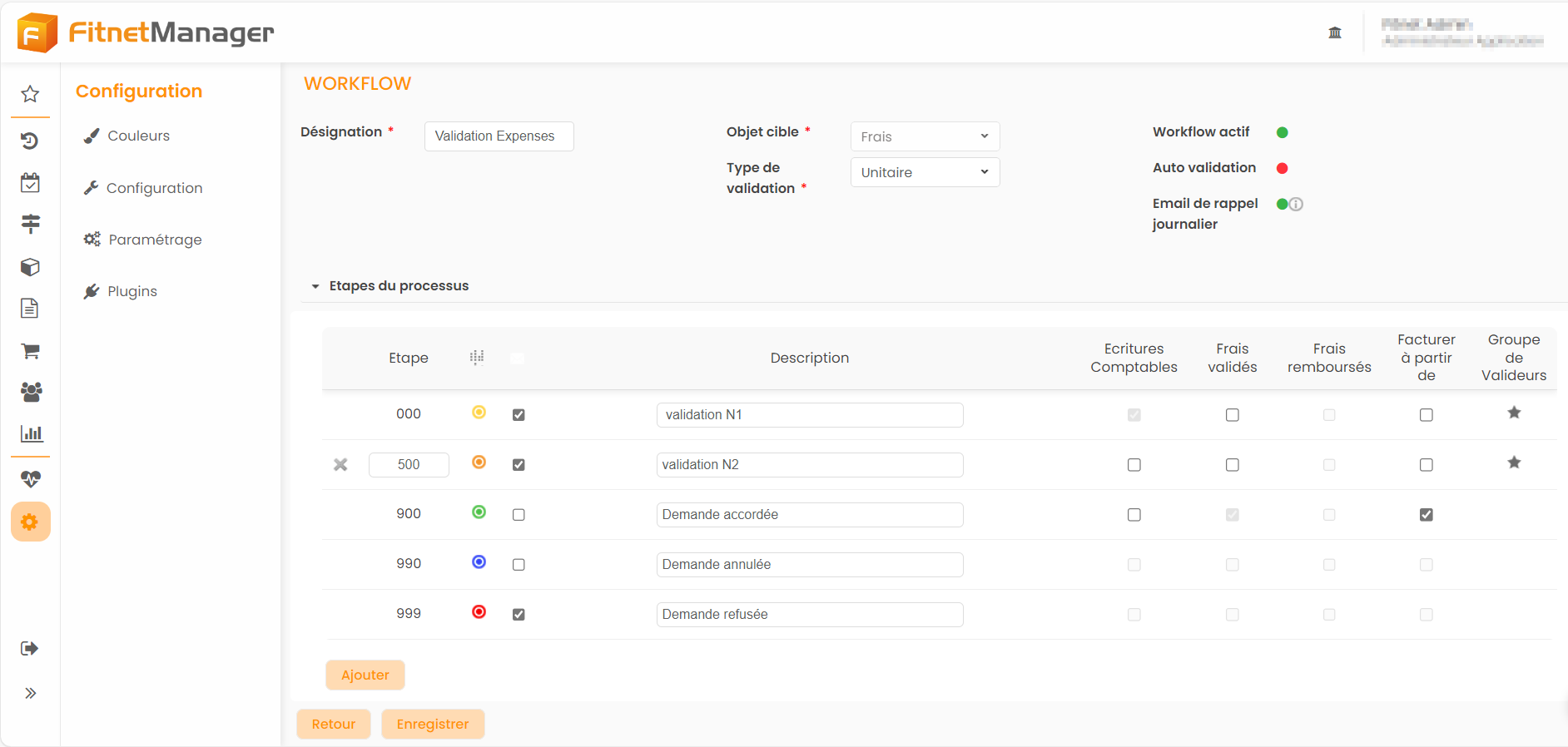1568x747 pixels.
Task: Open the Type de validation dropdown
Action: [x=925, y=172]
